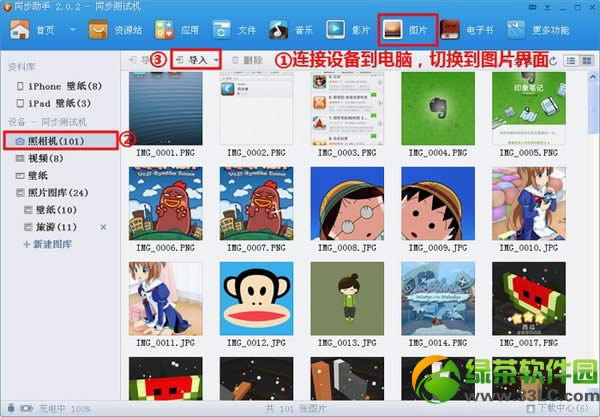This screenshot has width=600, height=417.
Task: Switch to list view icon
Action: (571, 60)
